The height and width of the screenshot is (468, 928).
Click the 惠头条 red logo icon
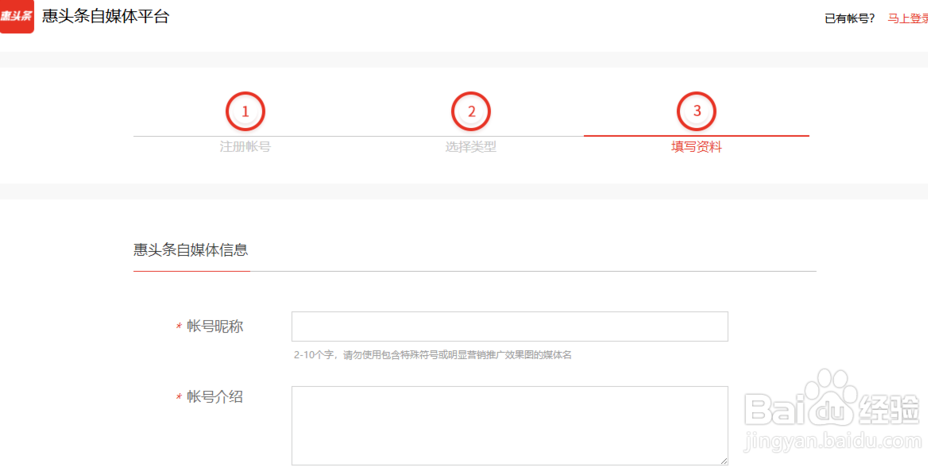pyautogui.click(x=17, y=17)
